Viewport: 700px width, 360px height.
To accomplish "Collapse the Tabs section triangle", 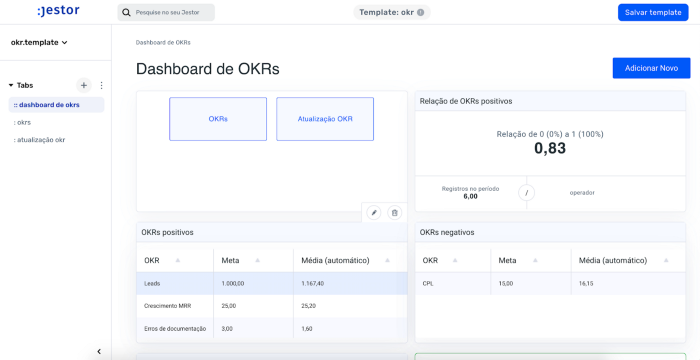I will point(11,85).
